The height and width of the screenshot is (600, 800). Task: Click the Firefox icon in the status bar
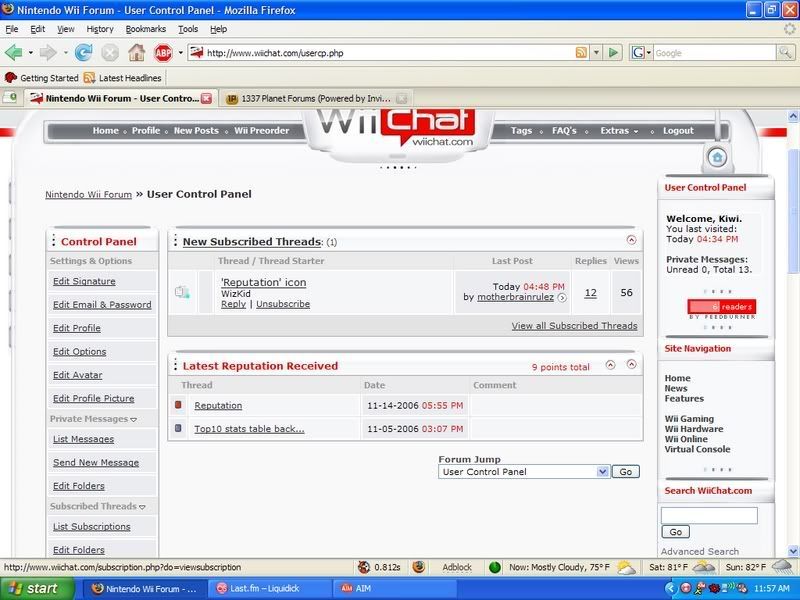coord(418,567)
